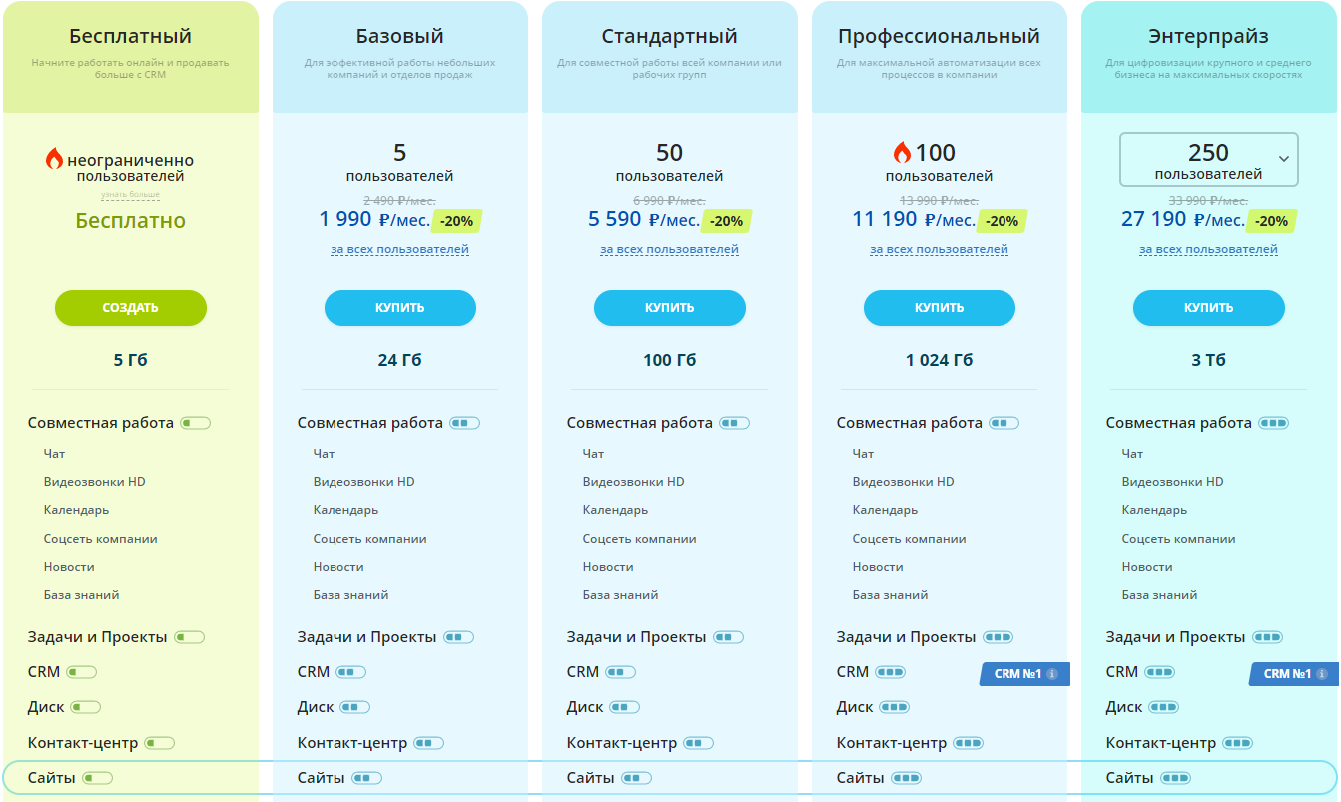Viewport: 1341px width, 802px height.
Task: Click 'узнать больше' link in Бесплатный plan
Action: 130,194
